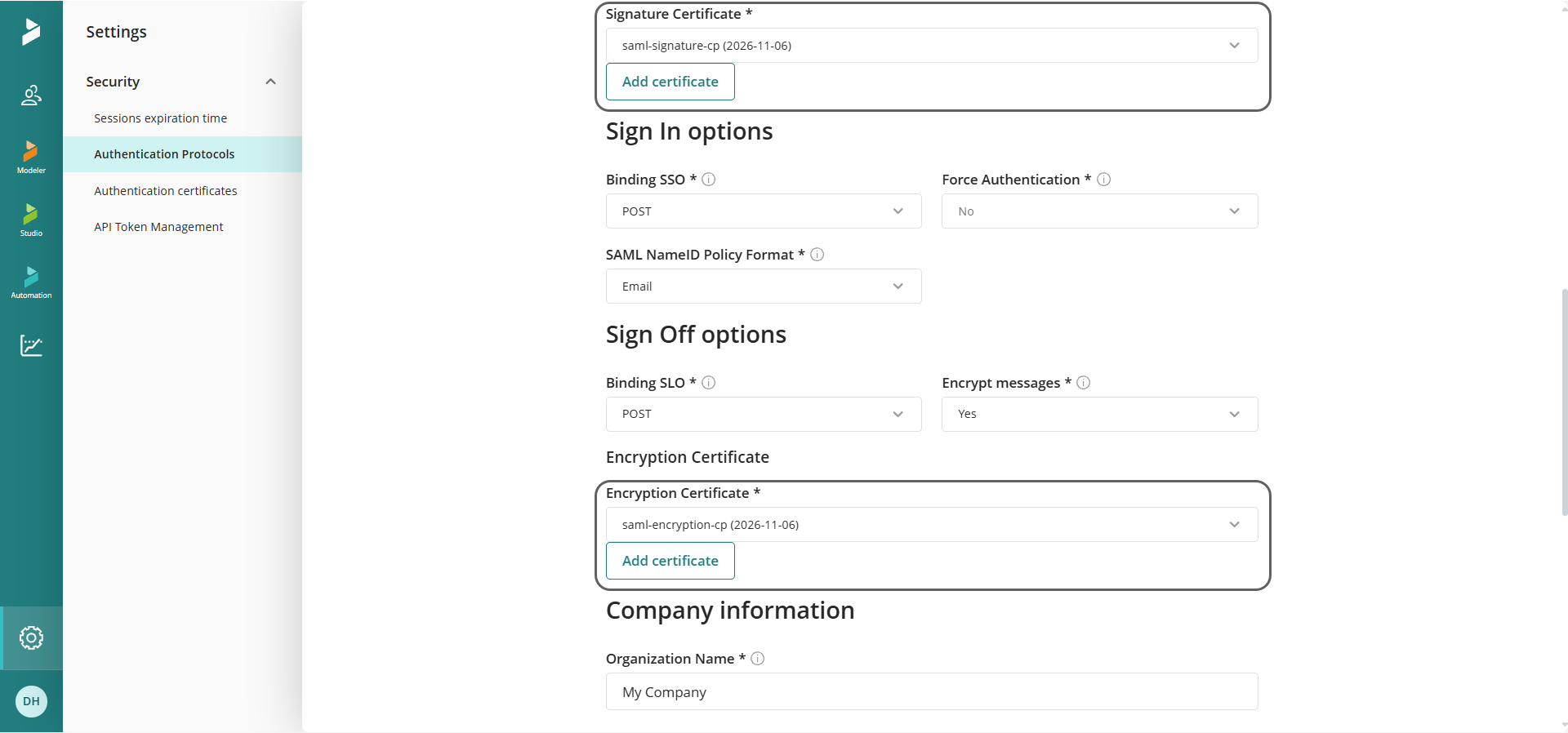
Task: Open the analytics chart icon in sidebar
Action: 31,345
